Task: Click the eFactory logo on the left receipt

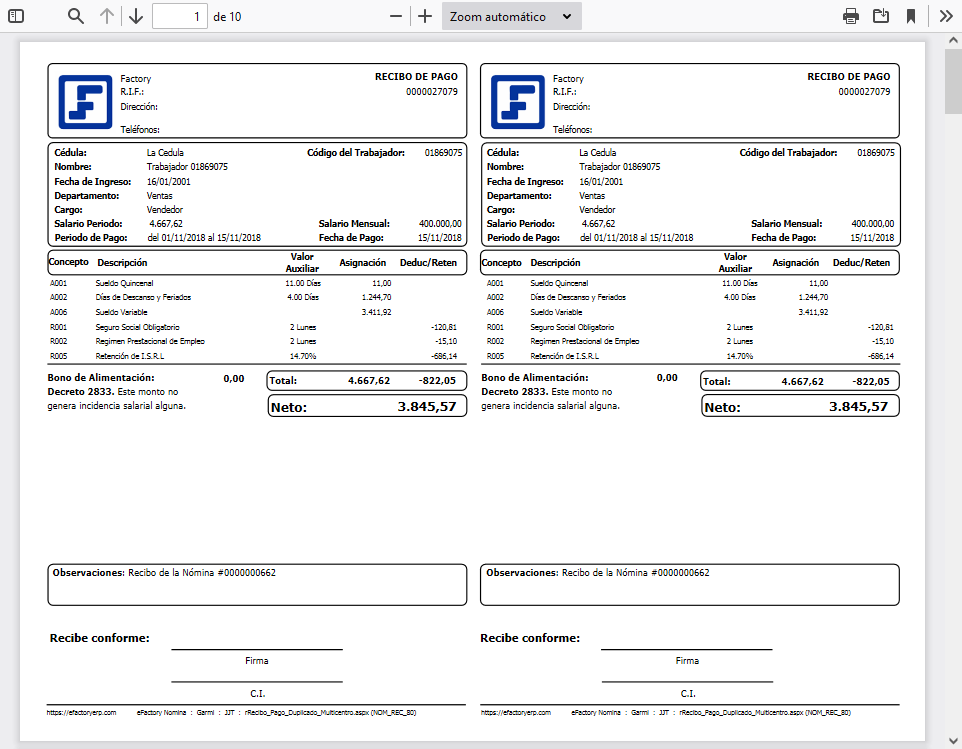Action: coord(85,100)
